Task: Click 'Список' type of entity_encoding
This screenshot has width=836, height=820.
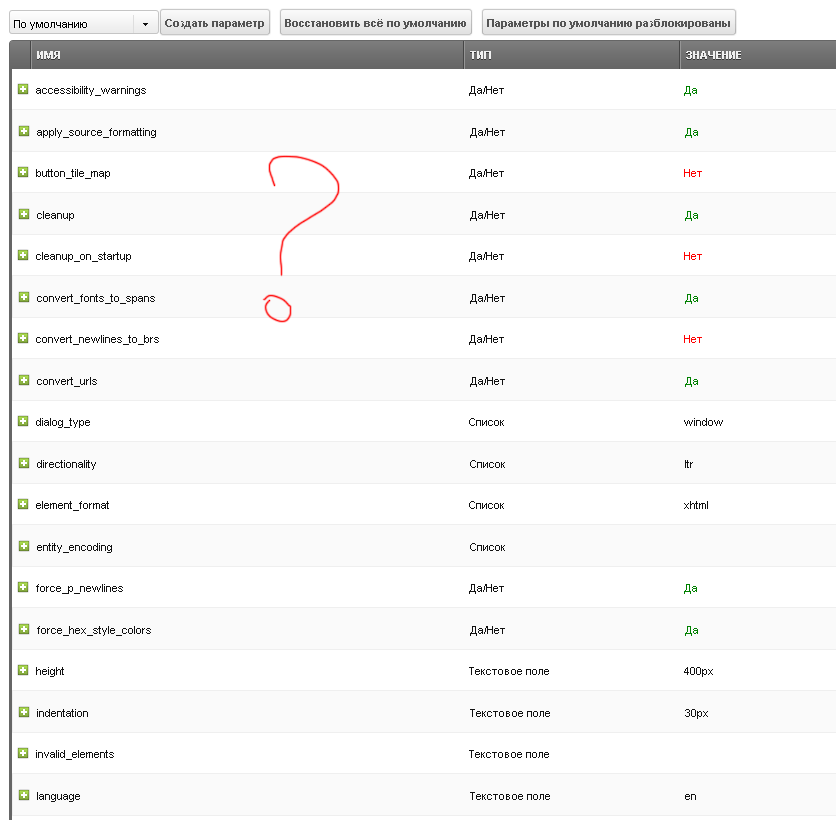Action: coord(487,548)
